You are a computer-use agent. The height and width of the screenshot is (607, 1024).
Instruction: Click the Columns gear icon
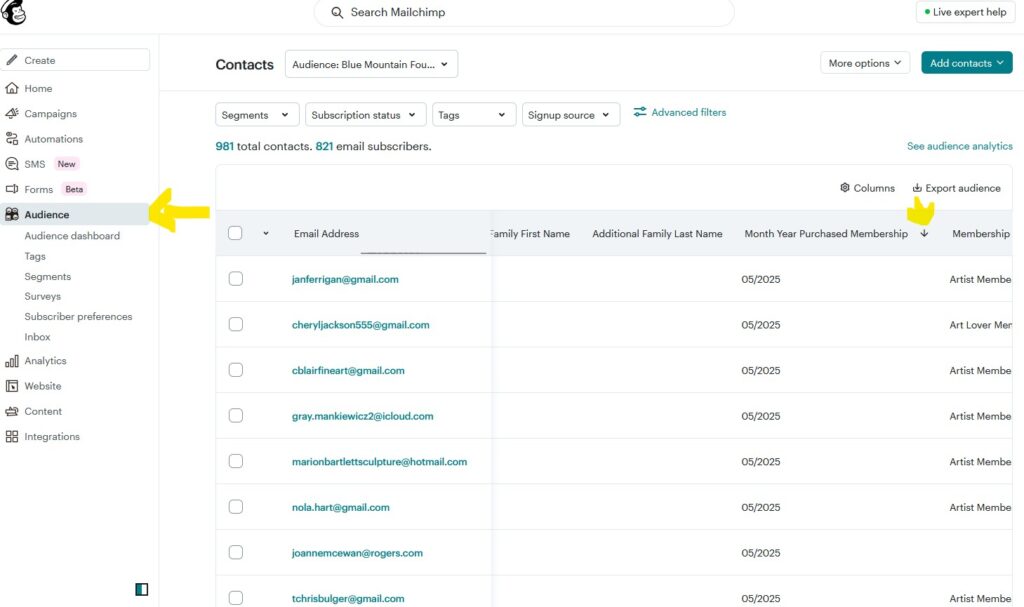(844, 188)
